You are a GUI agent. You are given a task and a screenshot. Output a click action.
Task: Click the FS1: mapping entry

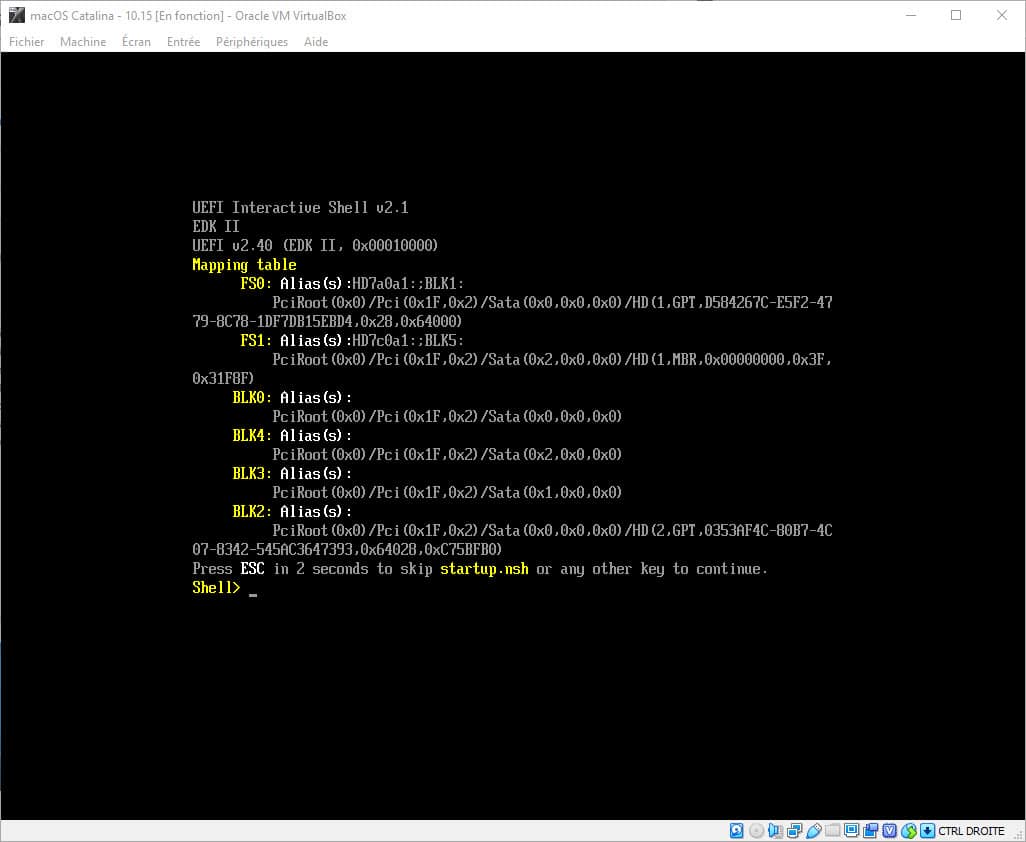[x=256, y=340]
